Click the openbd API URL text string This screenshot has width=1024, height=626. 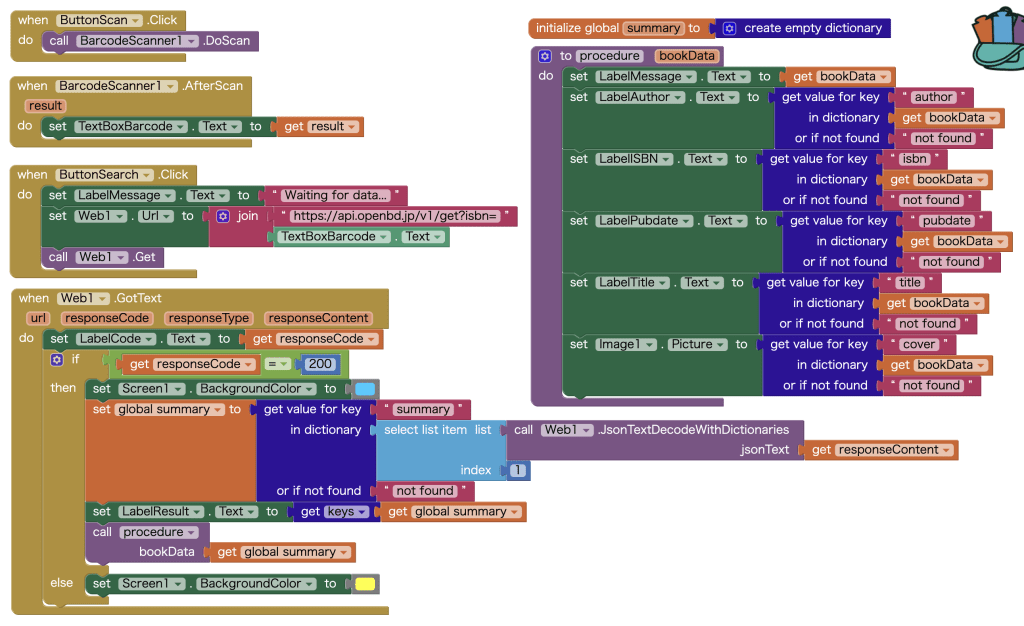pyautogui.click(x=397, y=216)
